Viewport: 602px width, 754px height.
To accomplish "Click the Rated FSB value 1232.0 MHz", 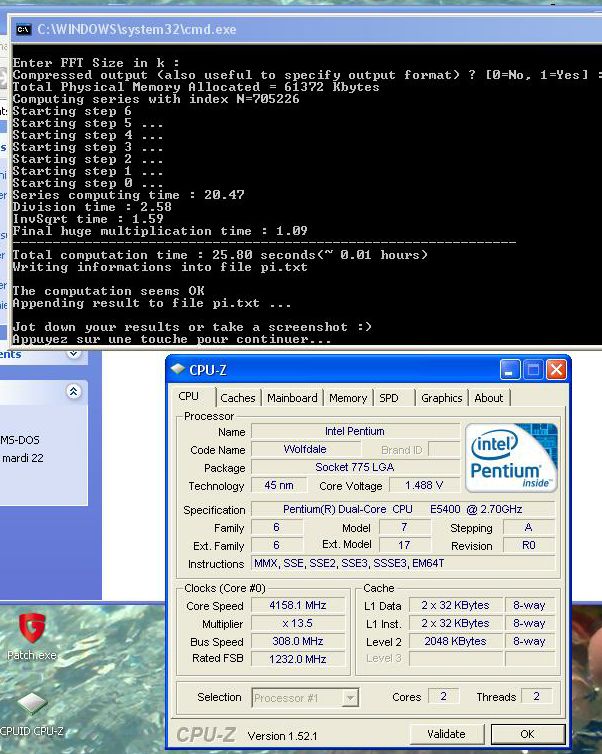I will click(298, 659).
